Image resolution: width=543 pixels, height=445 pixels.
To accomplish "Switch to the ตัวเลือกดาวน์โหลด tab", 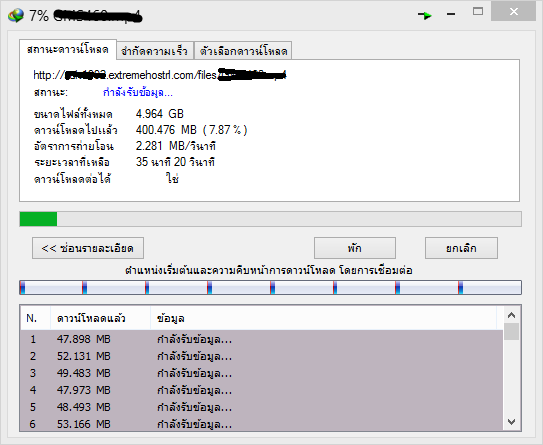I will [x=243, y=51].
